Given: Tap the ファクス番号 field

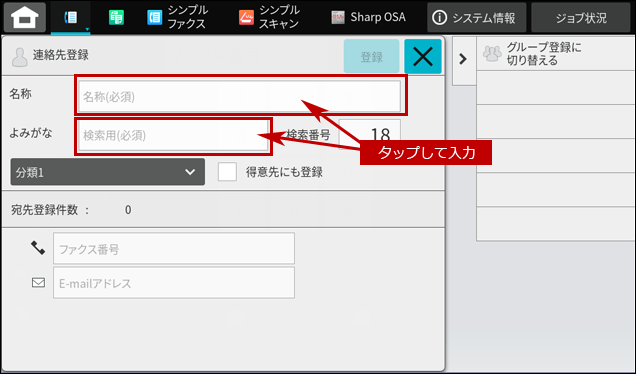Looking at the screenshot, I should (x=174, y=248).
